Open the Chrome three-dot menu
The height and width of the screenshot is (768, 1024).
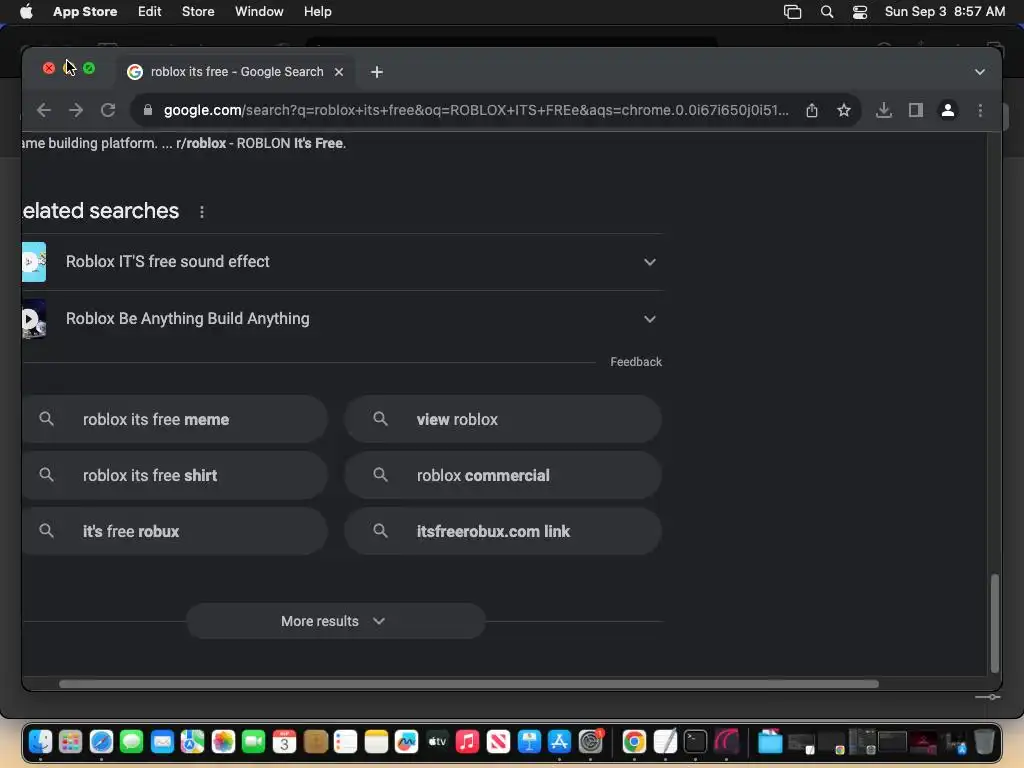pos(980,110)
